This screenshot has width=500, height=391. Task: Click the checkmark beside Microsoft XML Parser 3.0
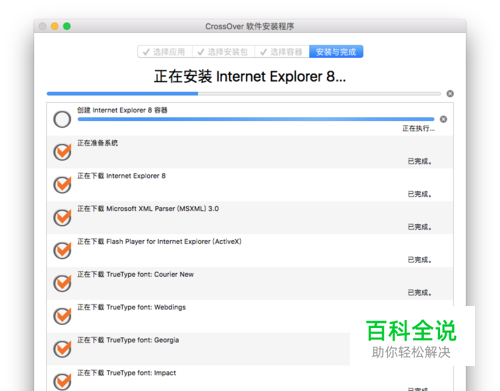(62, 218)
